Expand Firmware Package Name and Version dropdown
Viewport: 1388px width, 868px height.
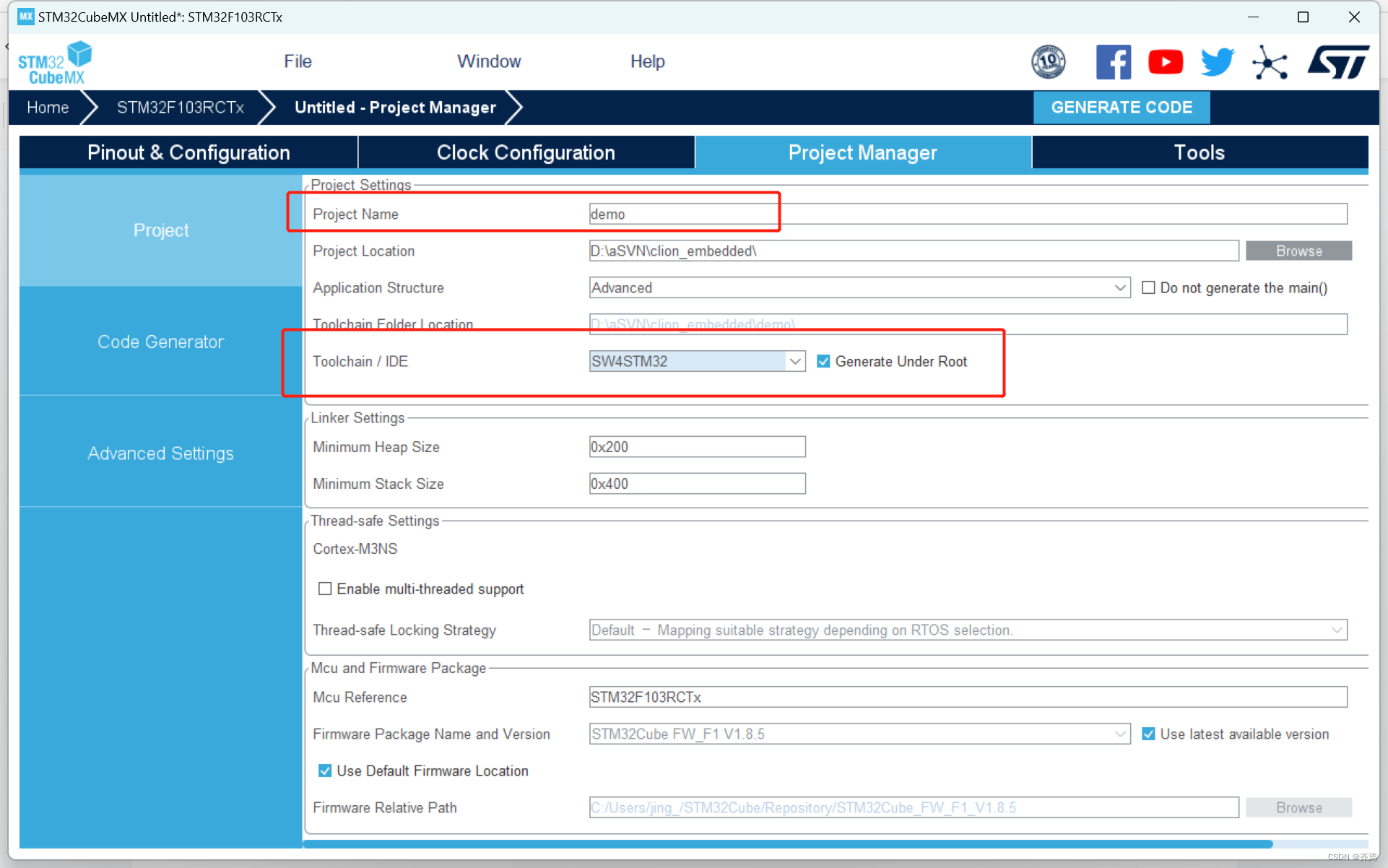pos(1119,734)
